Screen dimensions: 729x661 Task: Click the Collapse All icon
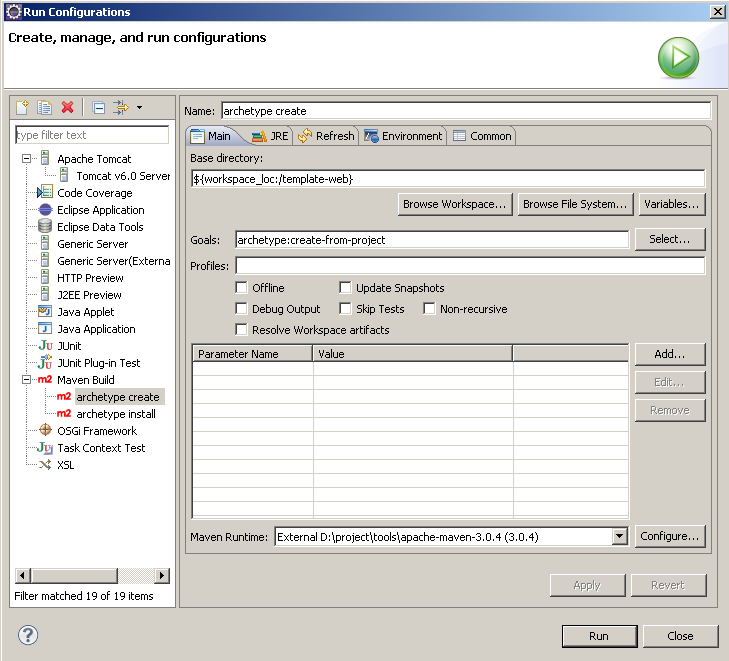click(x=99, y=108)
